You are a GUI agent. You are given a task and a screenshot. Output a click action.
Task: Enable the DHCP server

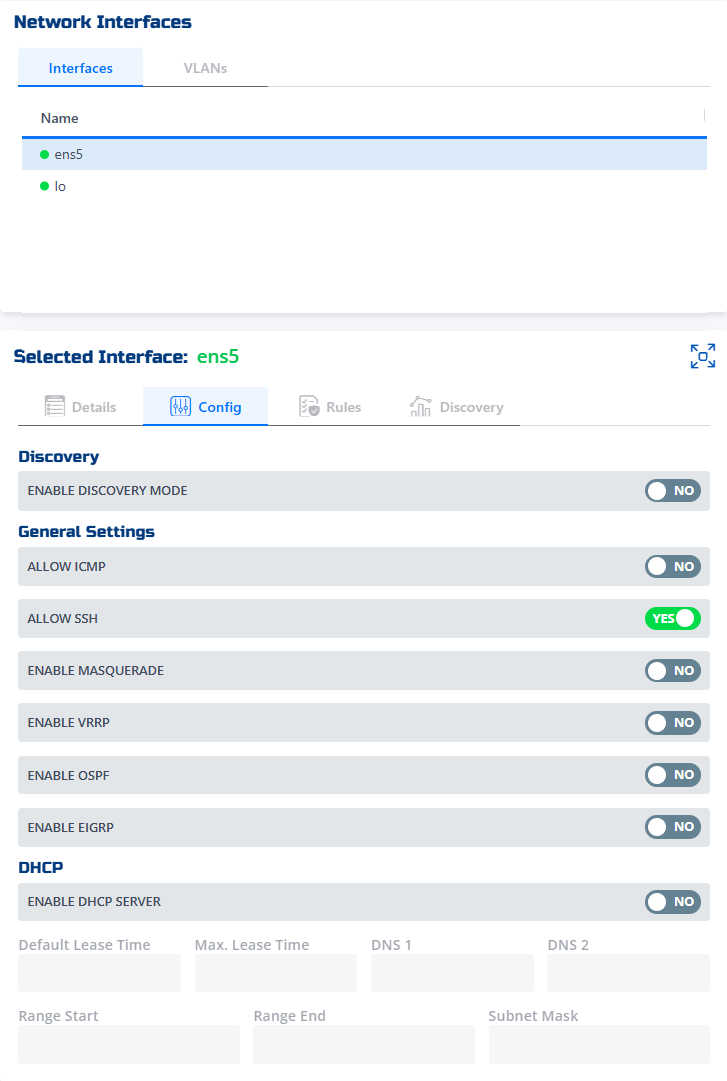672,901
